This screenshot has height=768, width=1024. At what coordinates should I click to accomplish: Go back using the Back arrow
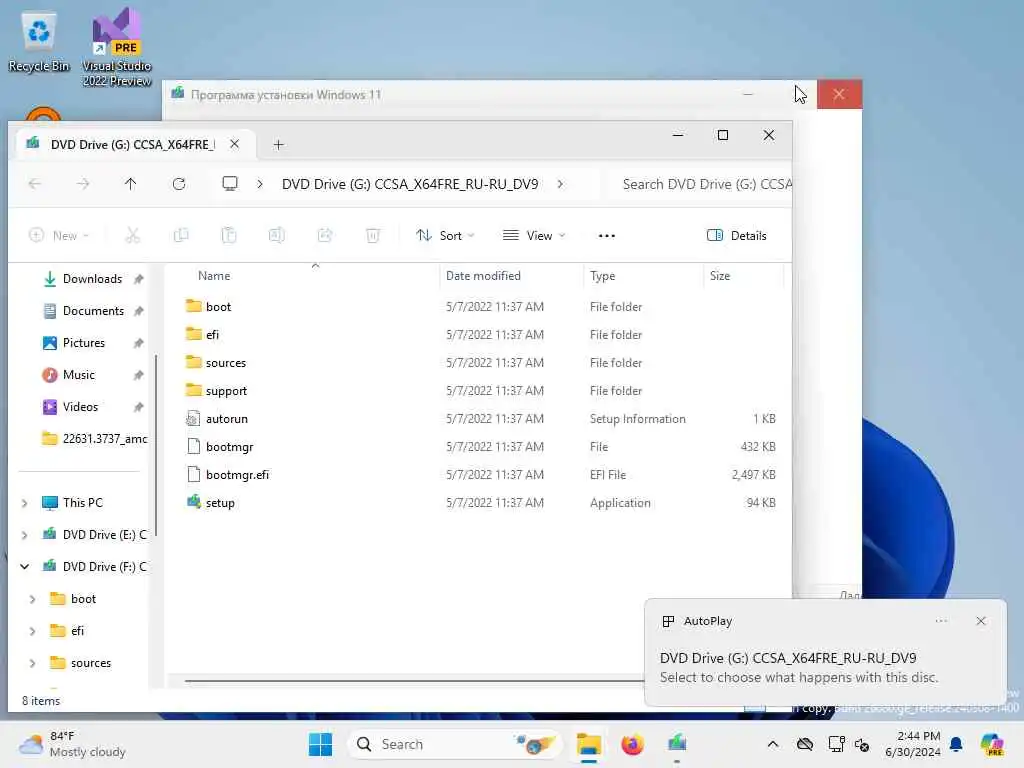35,184
